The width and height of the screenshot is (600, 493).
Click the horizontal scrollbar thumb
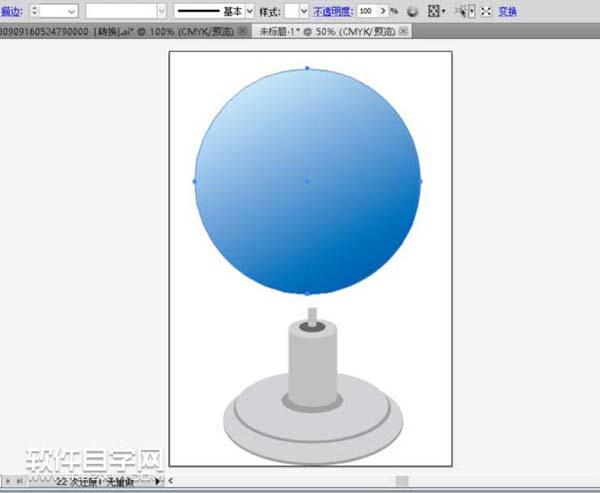402,481
